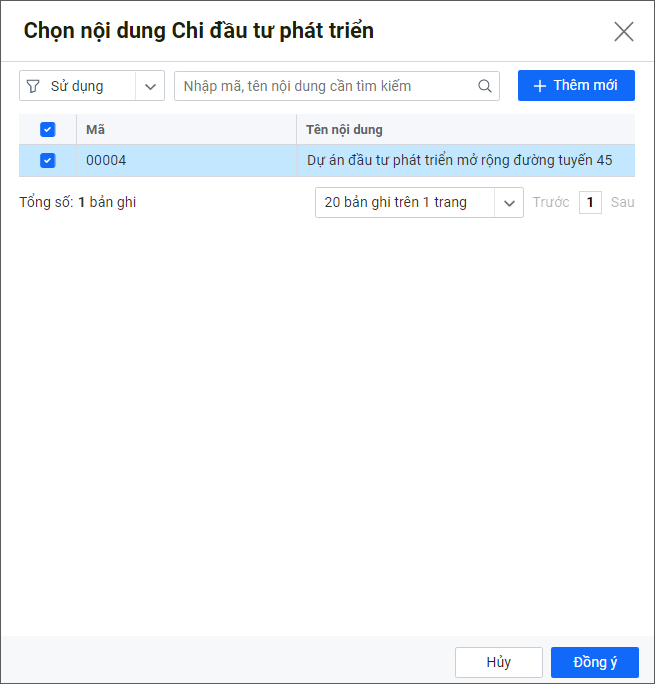The height and width of the screenshot is (684, 655).
Task: Click the search content input field
Action: pyautogui.click(x=325, y=86)
